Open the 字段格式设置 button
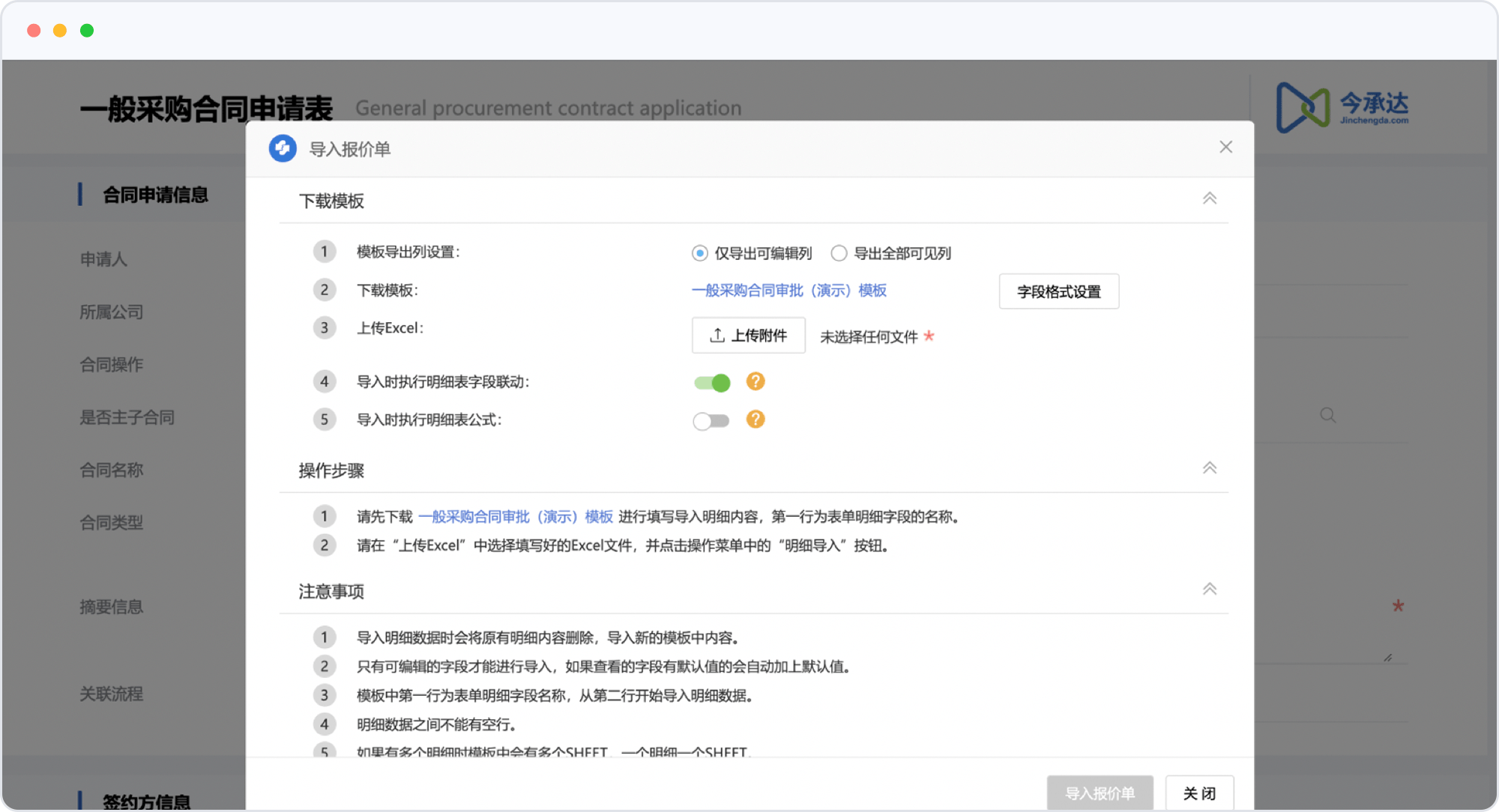Image resolution: width=1499 pixels, height=812 pixels. (x=1059, y=291)
